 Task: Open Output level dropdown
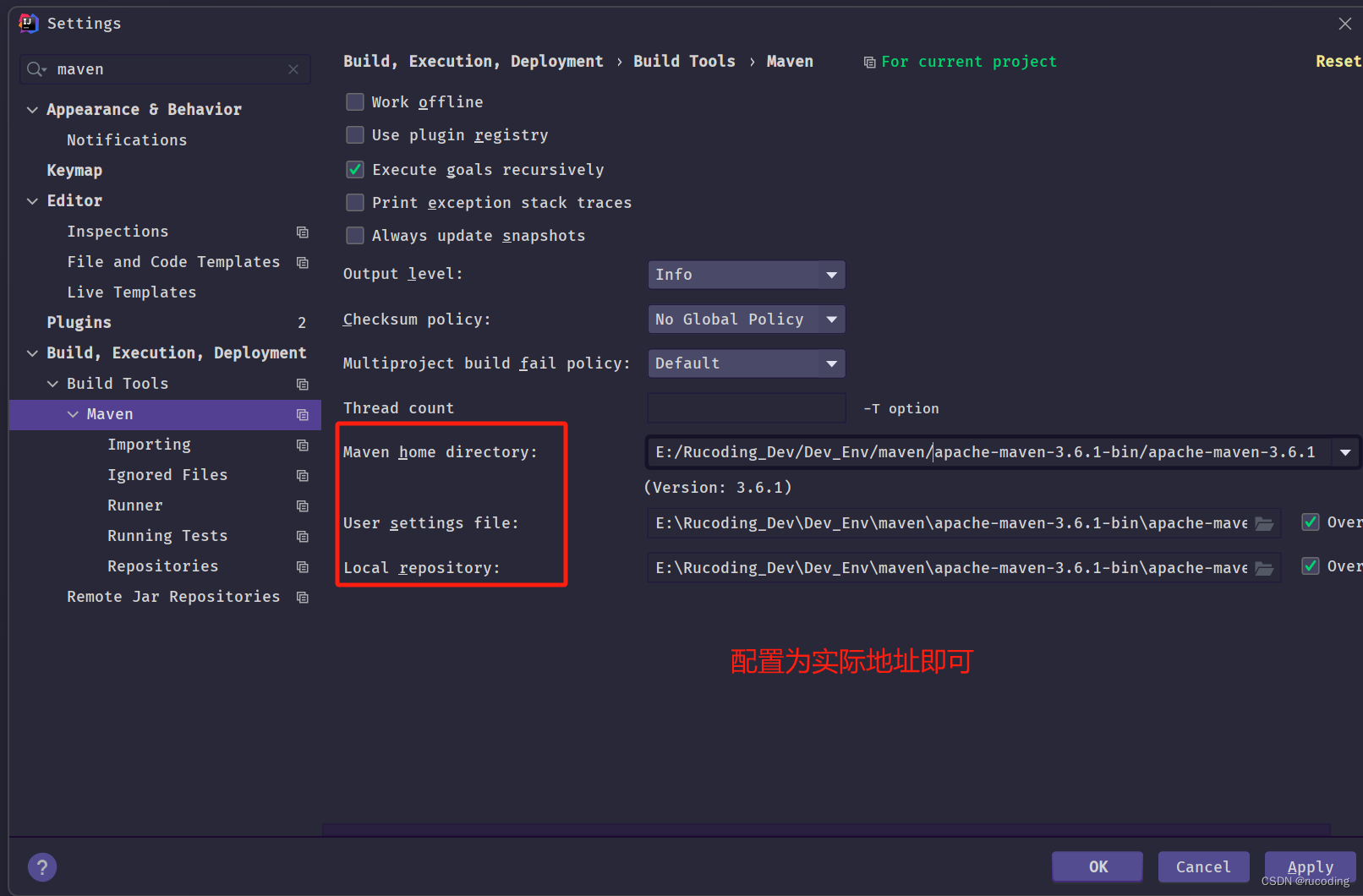[747, 275]
